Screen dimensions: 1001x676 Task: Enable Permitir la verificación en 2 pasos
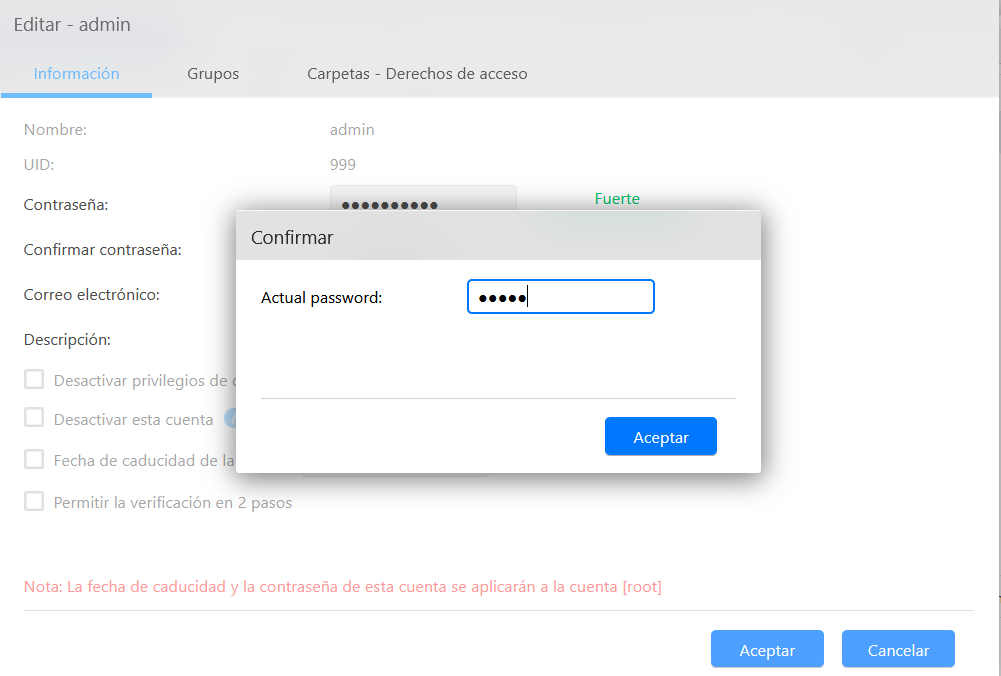pos(35,502)
